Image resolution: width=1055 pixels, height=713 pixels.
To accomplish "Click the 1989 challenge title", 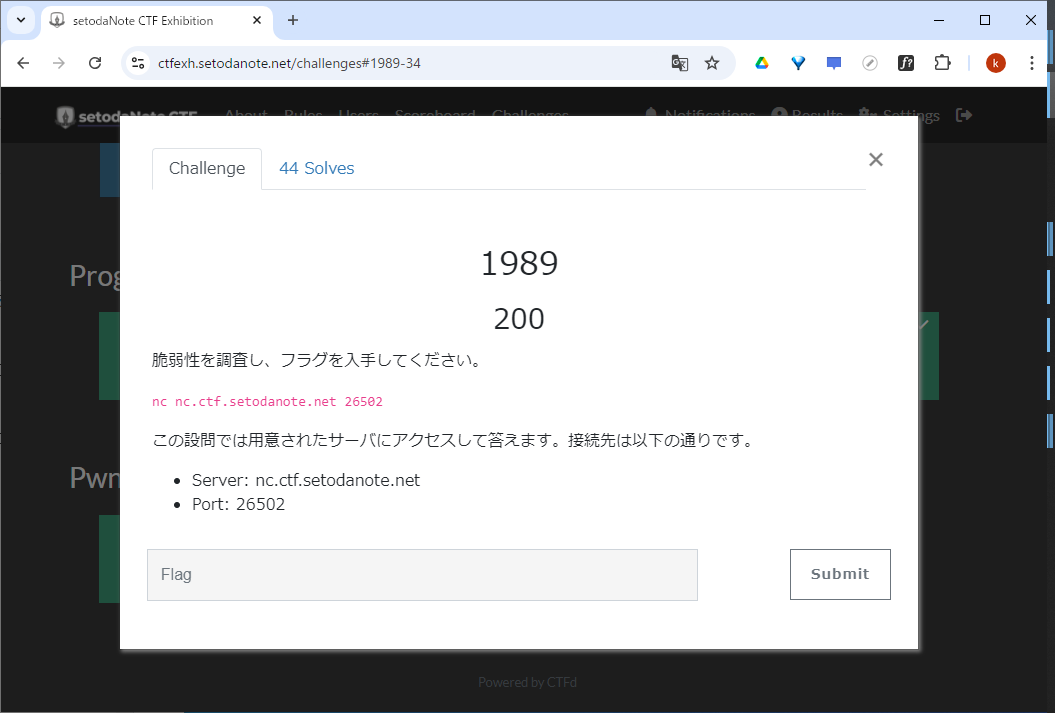I will (519, 263).
